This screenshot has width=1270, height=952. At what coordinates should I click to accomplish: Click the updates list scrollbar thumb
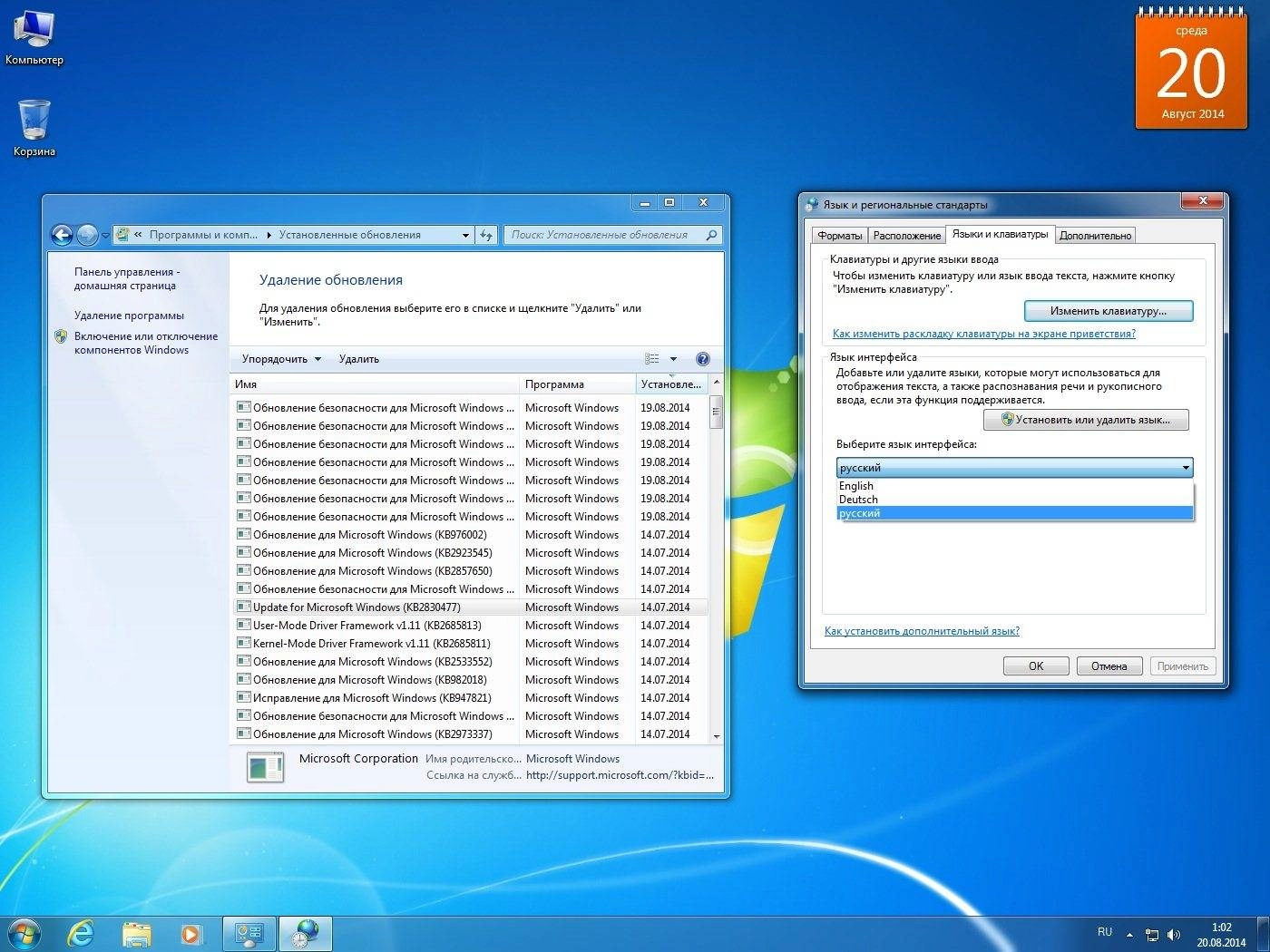[x=716, y=413]
